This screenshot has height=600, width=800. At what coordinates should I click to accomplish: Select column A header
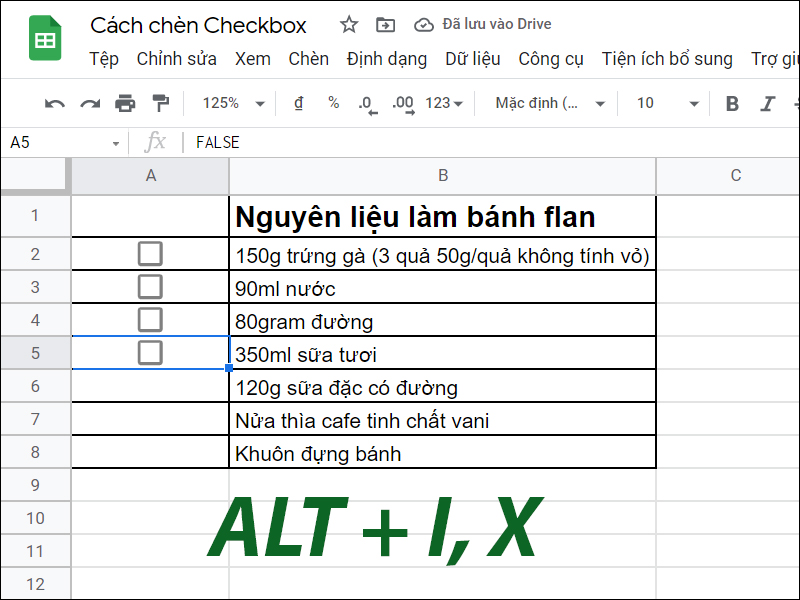coord(151,176)
